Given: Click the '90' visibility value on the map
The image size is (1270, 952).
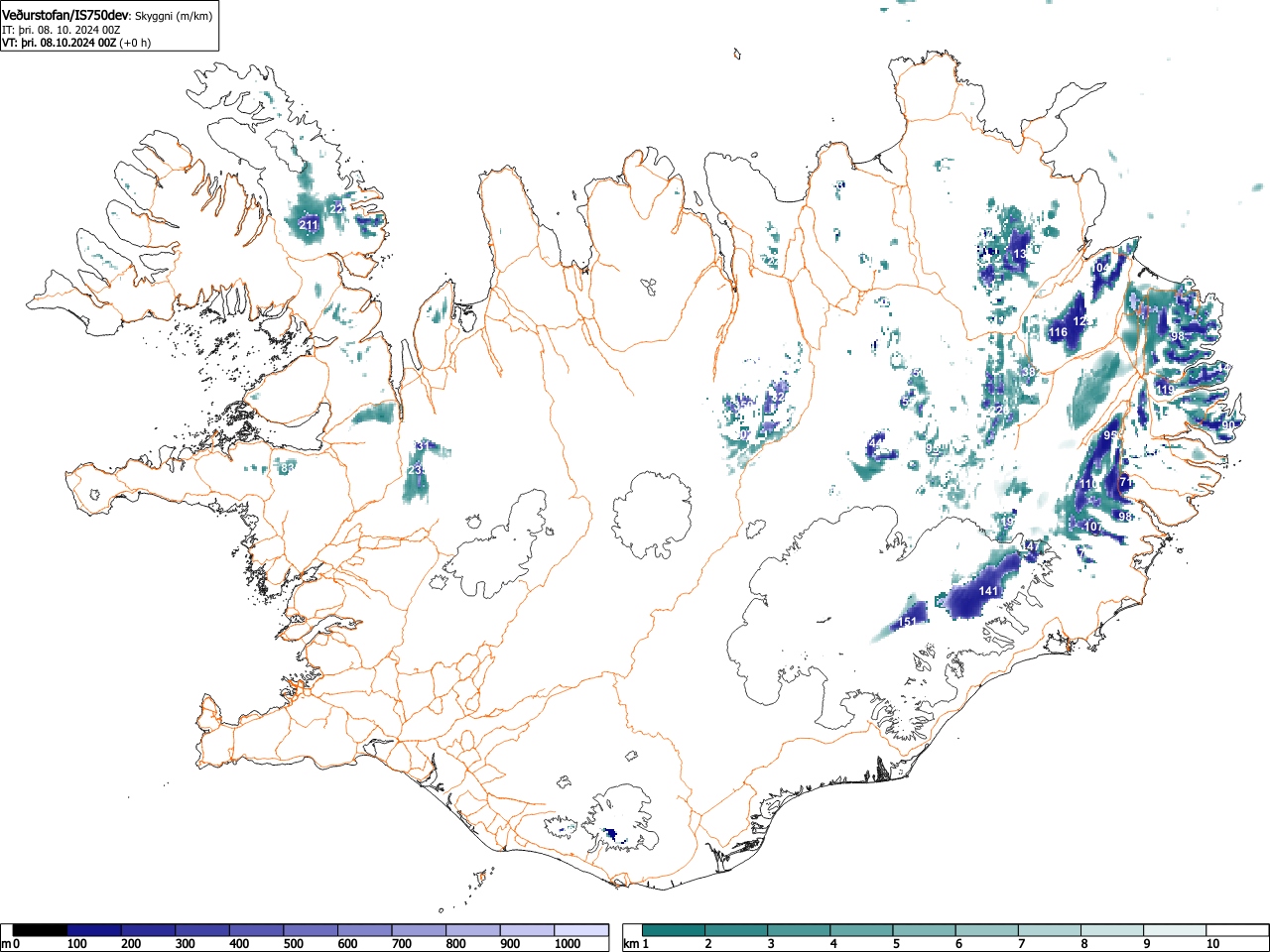Looking at the screenshot, I should (x=1227, y=425).
